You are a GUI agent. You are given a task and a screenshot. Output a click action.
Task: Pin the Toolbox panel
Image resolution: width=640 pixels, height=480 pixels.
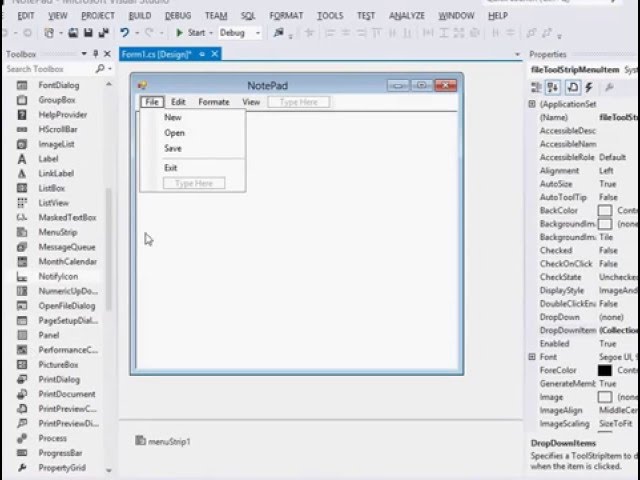coord(96,53)
